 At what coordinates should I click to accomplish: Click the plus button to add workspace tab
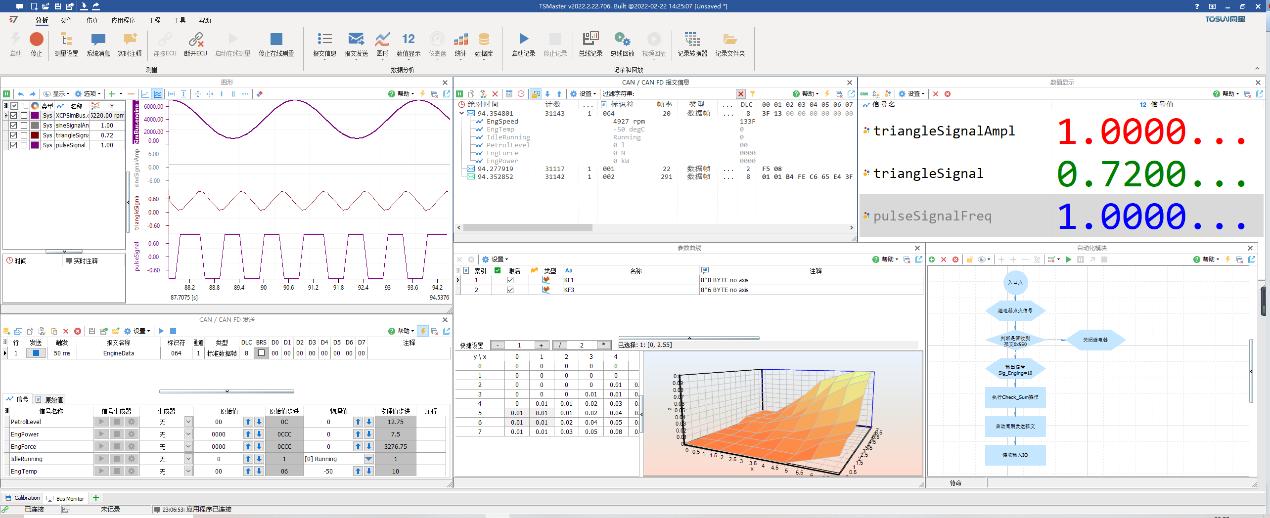point(97,497)
